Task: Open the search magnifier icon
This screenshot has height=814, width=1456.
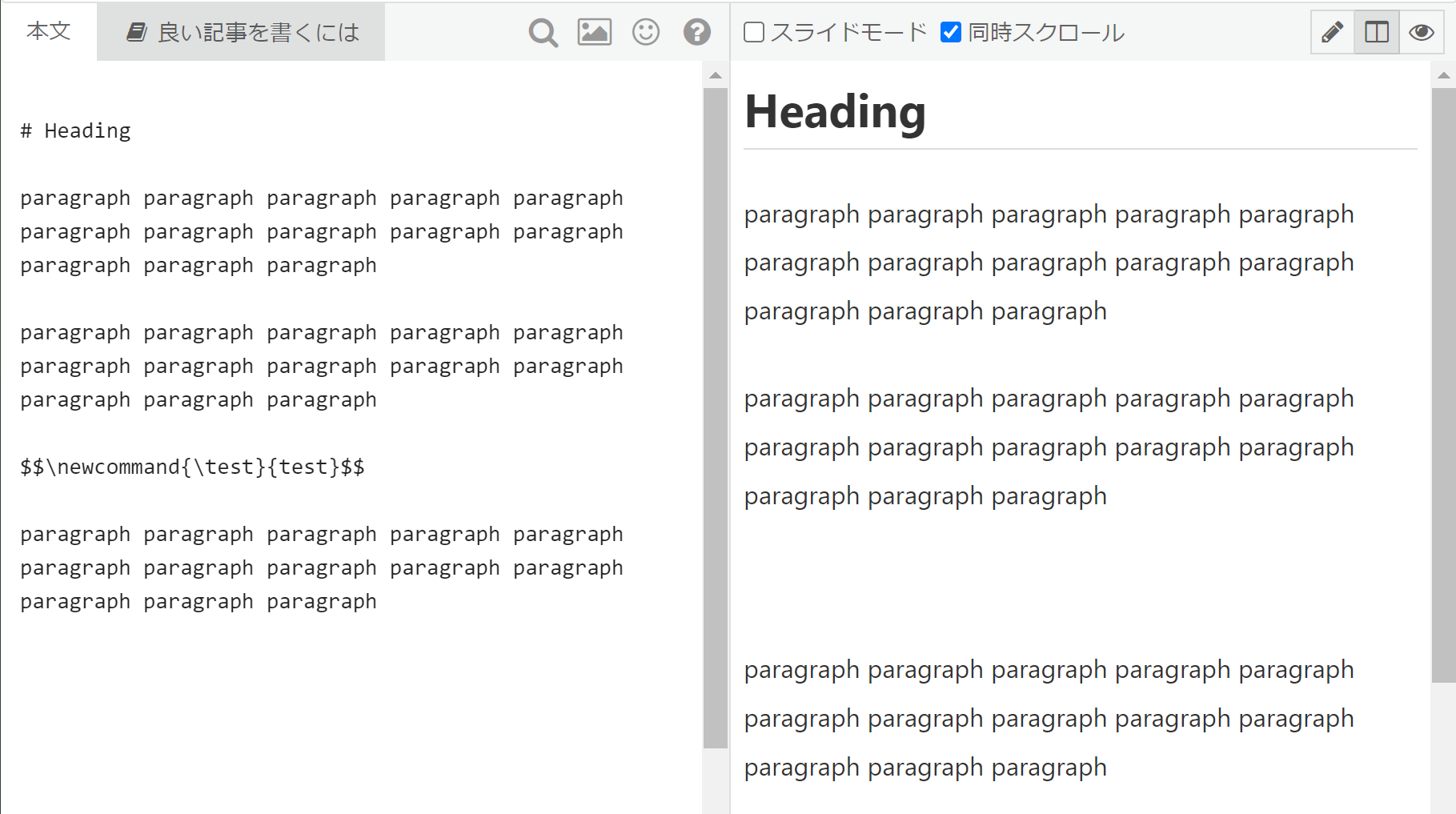Action: (543, 33)
